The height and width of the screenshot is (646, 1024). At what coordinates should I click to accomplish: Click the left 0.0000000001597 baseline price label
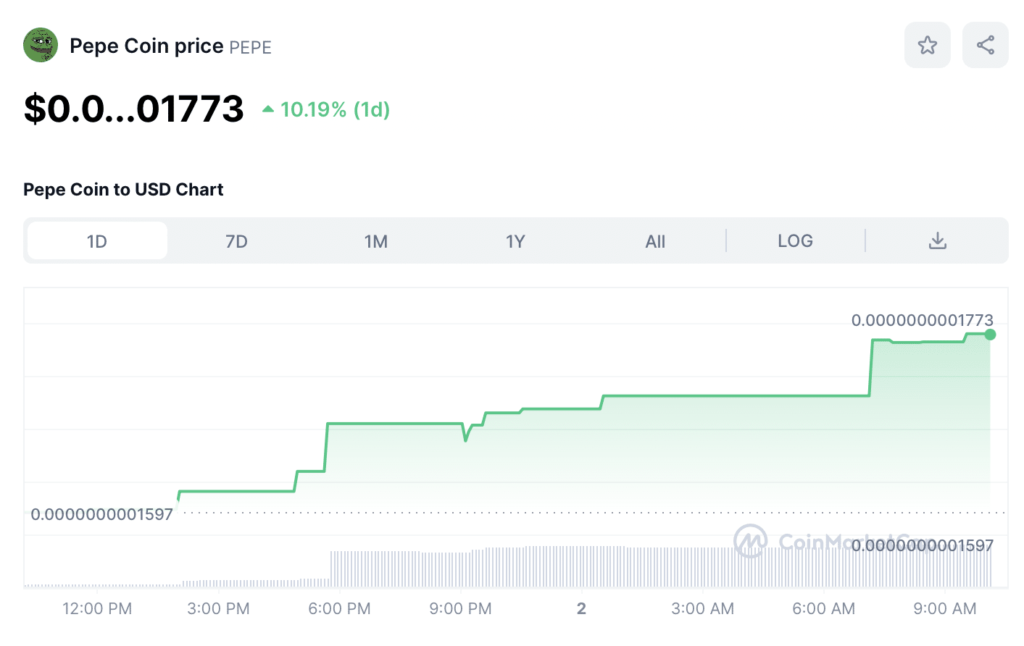102,514
